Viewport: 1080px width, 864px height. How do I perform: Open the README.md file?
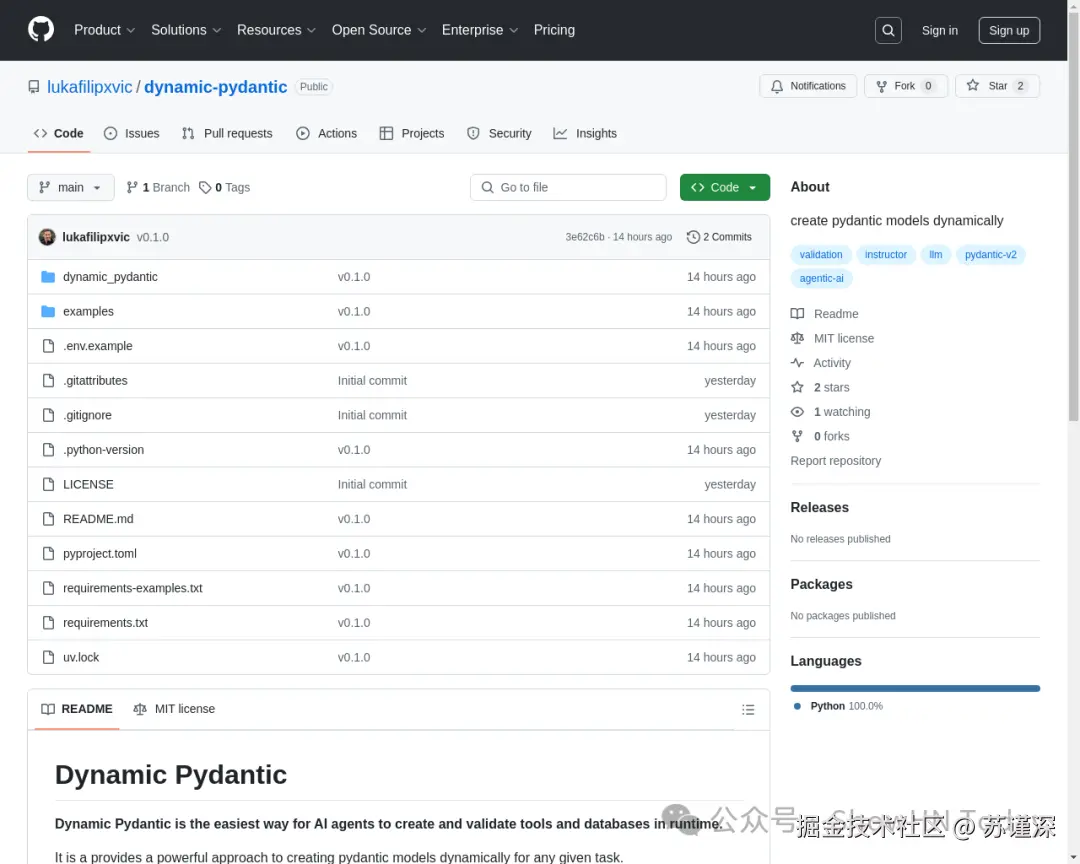(x=98, y=519)
